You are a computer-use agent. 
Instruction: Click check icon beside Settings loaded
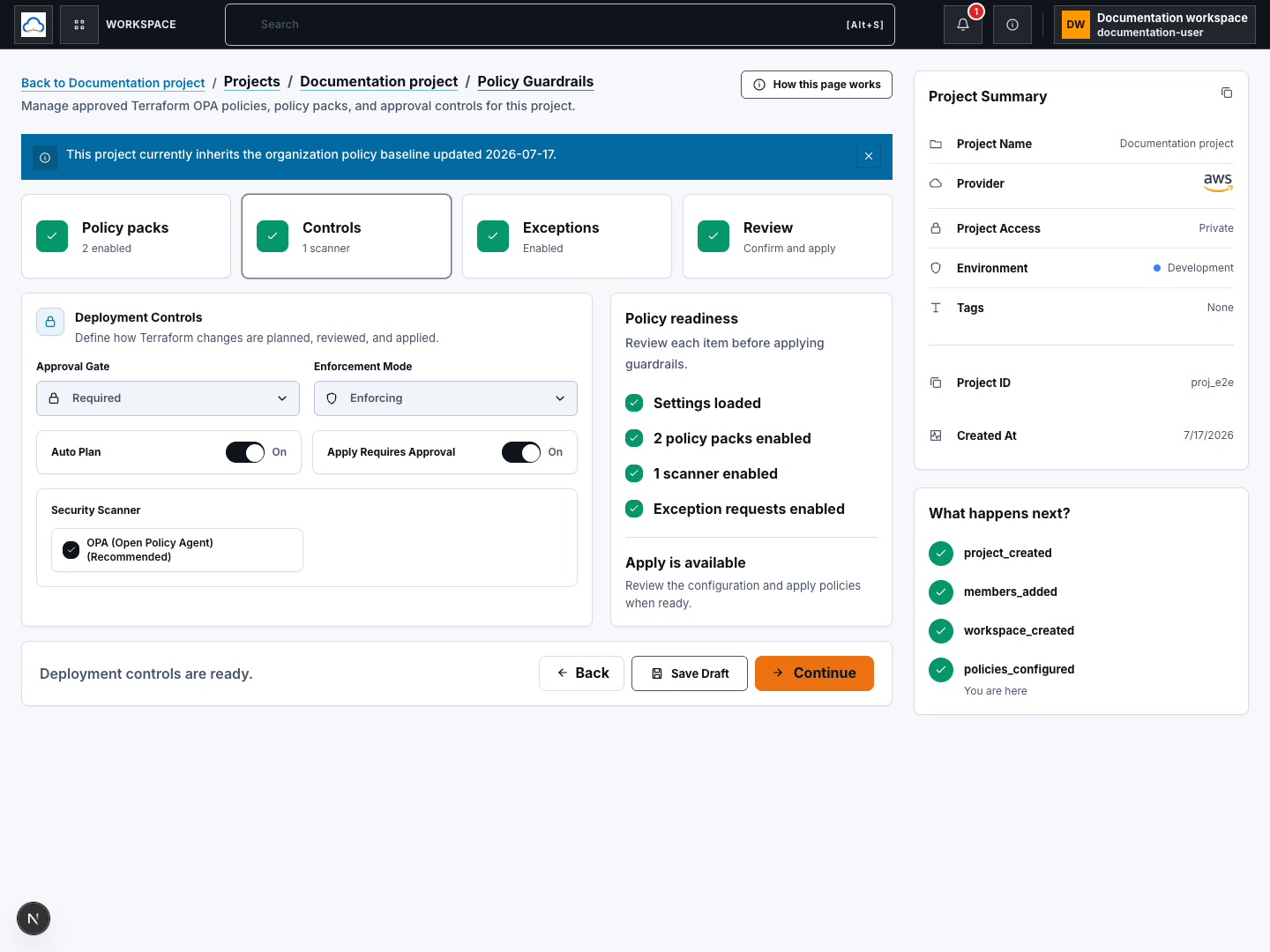point(634,403)
